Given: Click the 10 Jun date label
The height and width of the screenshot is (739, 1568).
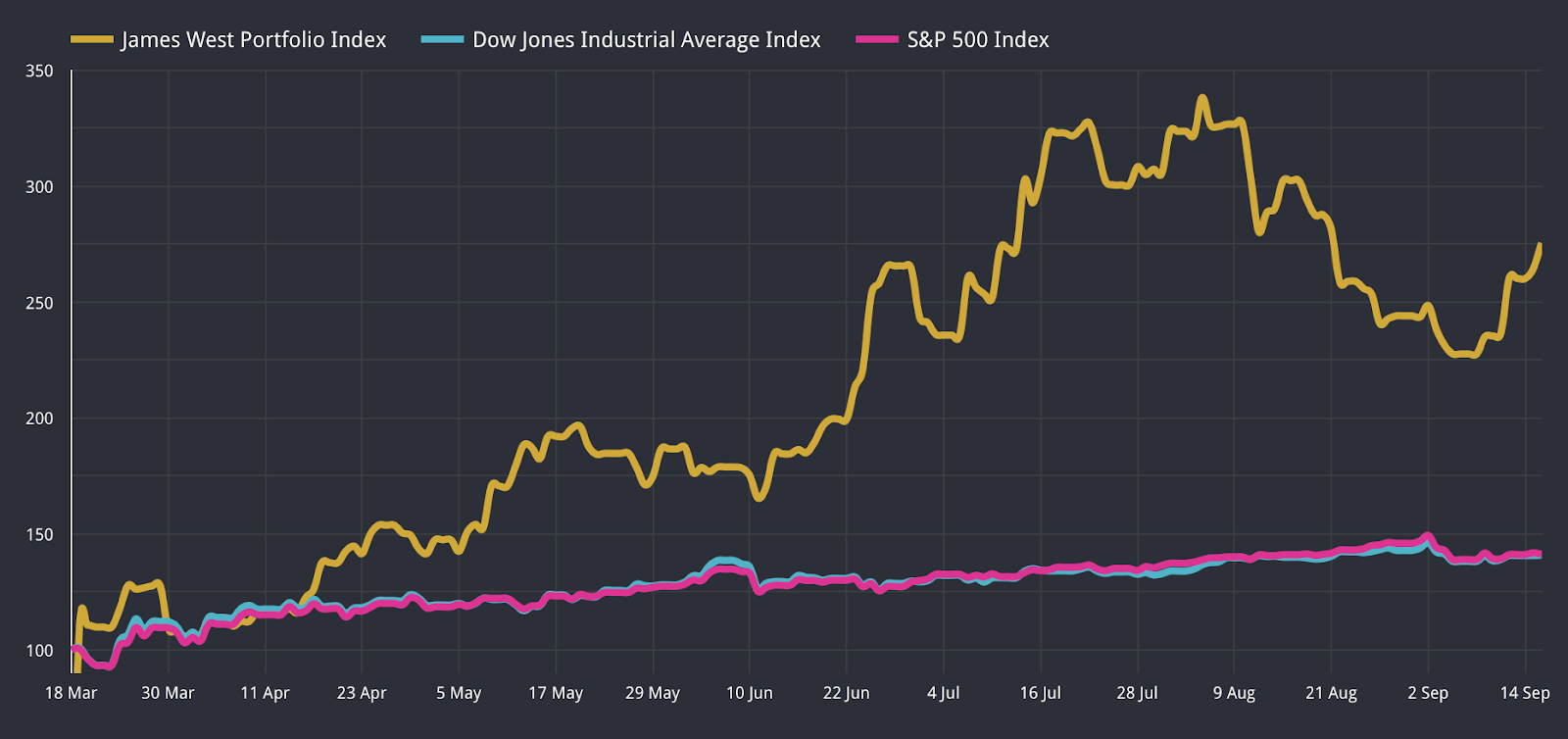Looking at the screenshot, I should tap(750, 693).
